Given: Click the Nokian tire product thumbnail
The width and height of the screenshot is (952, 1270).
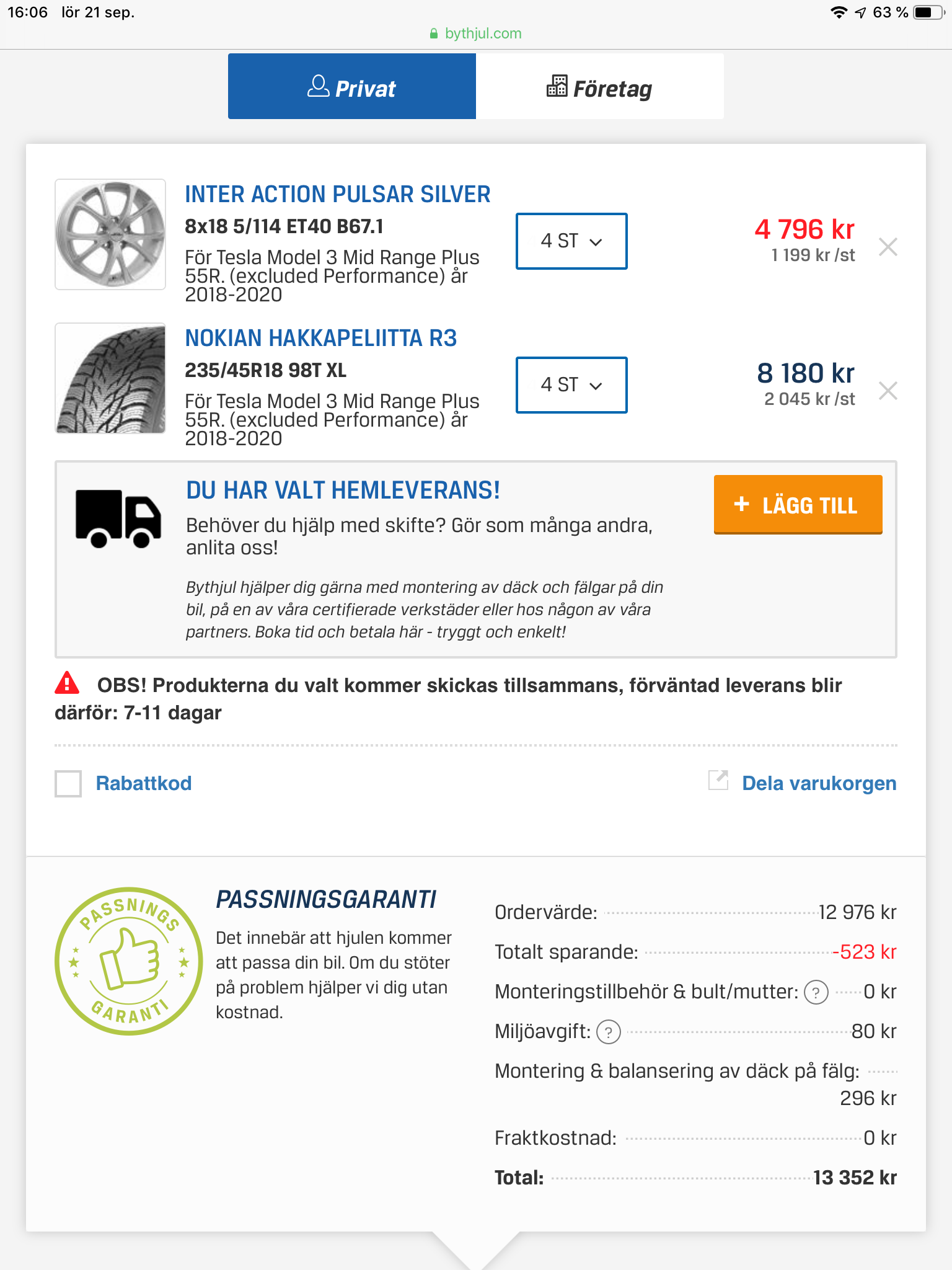Looking at the screenshot, I should pyautogui.click(x=110, y=378).
